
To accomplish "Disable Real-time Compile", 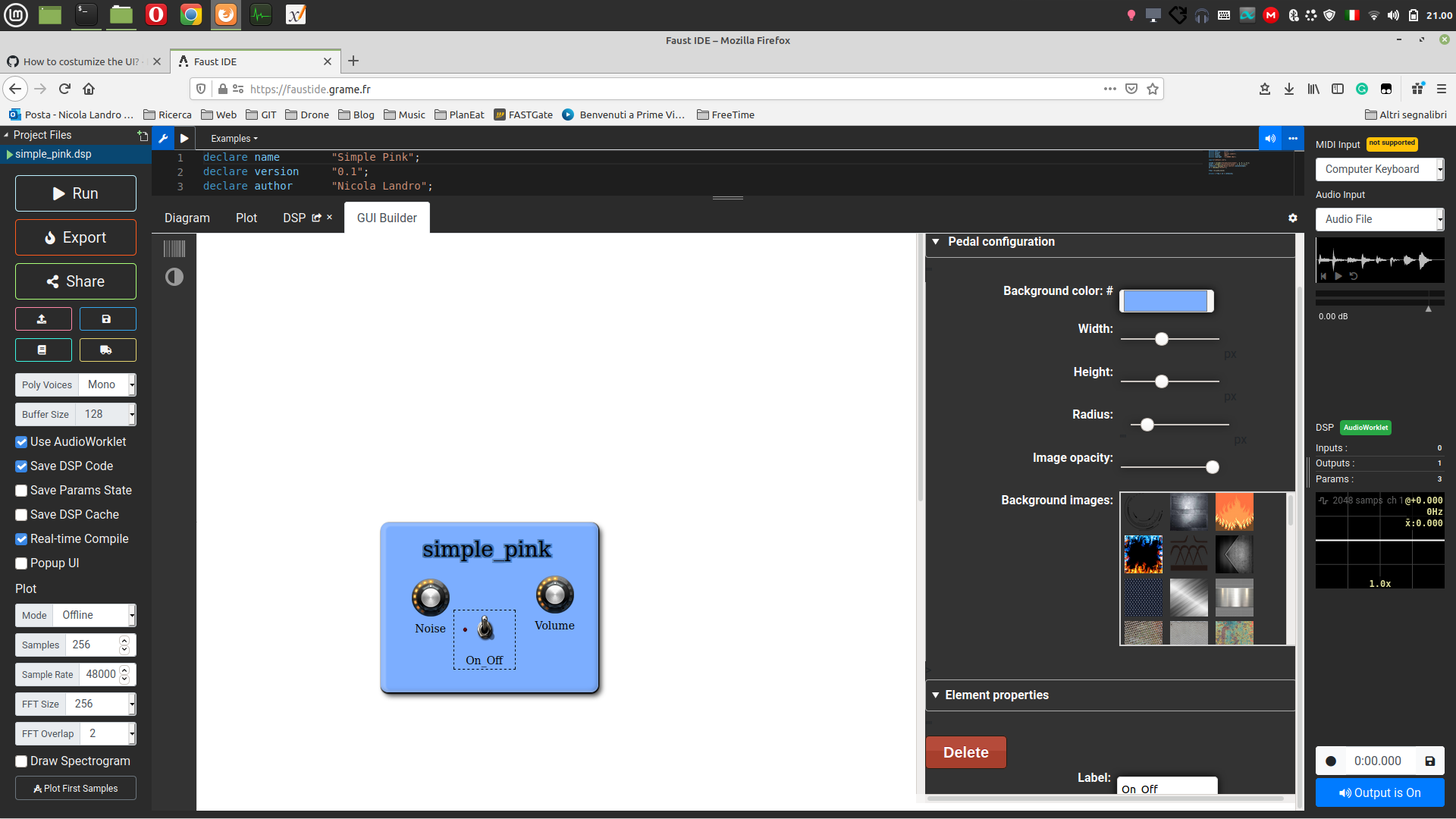I will pyautogui.click(x=21, y=539).
